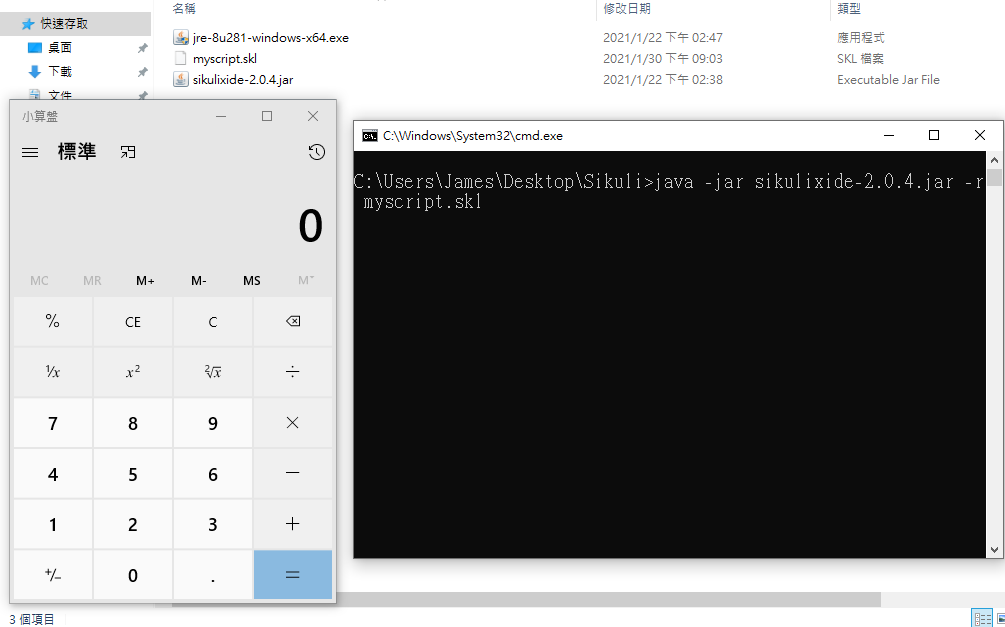Click date 2021/1/30 下午 09:03 cell
Screen dimensions: 1005x627
(x=663, y=58)
